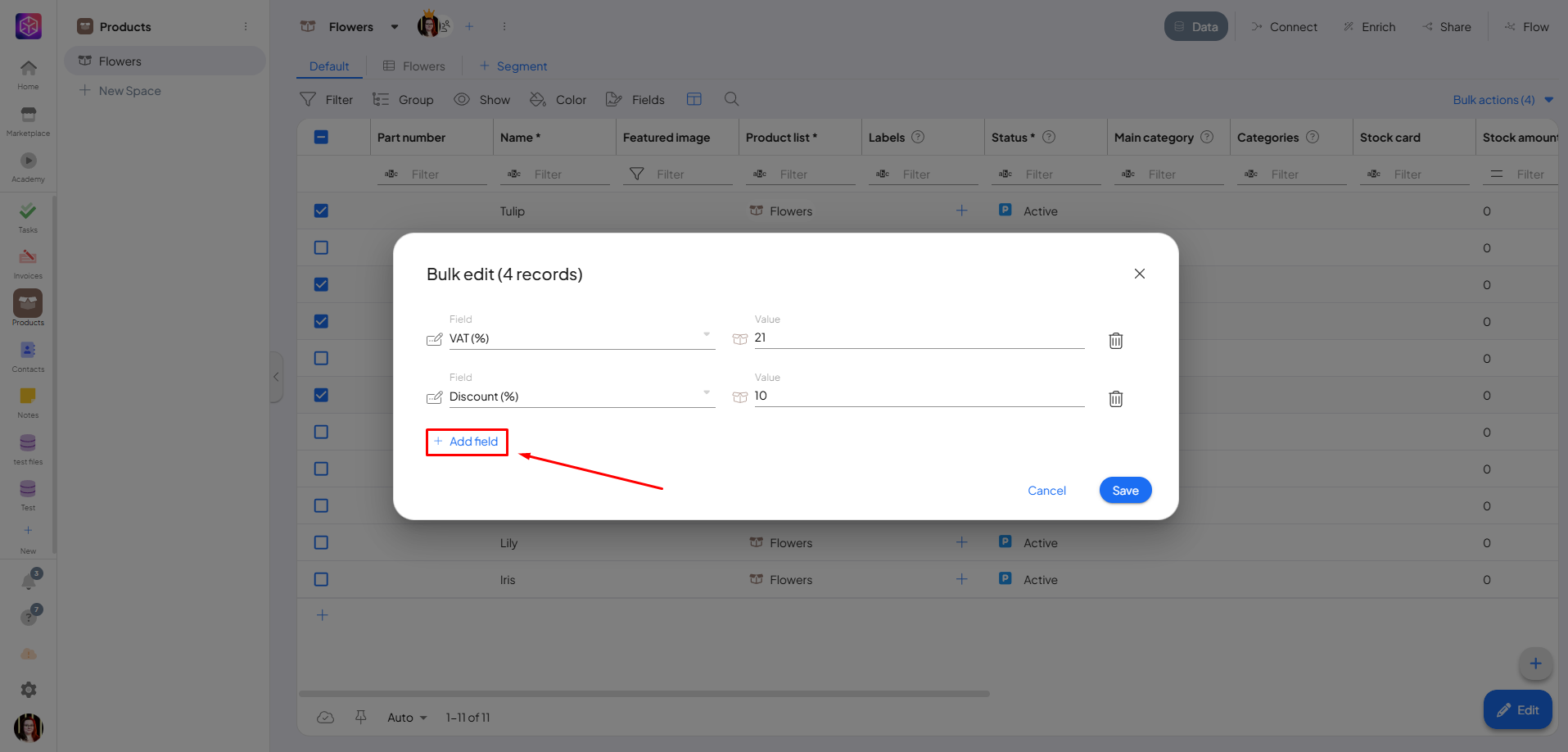The image size is (1568, 752).
Task: Check the Lily row checkbox
Action: coord(321,542)
